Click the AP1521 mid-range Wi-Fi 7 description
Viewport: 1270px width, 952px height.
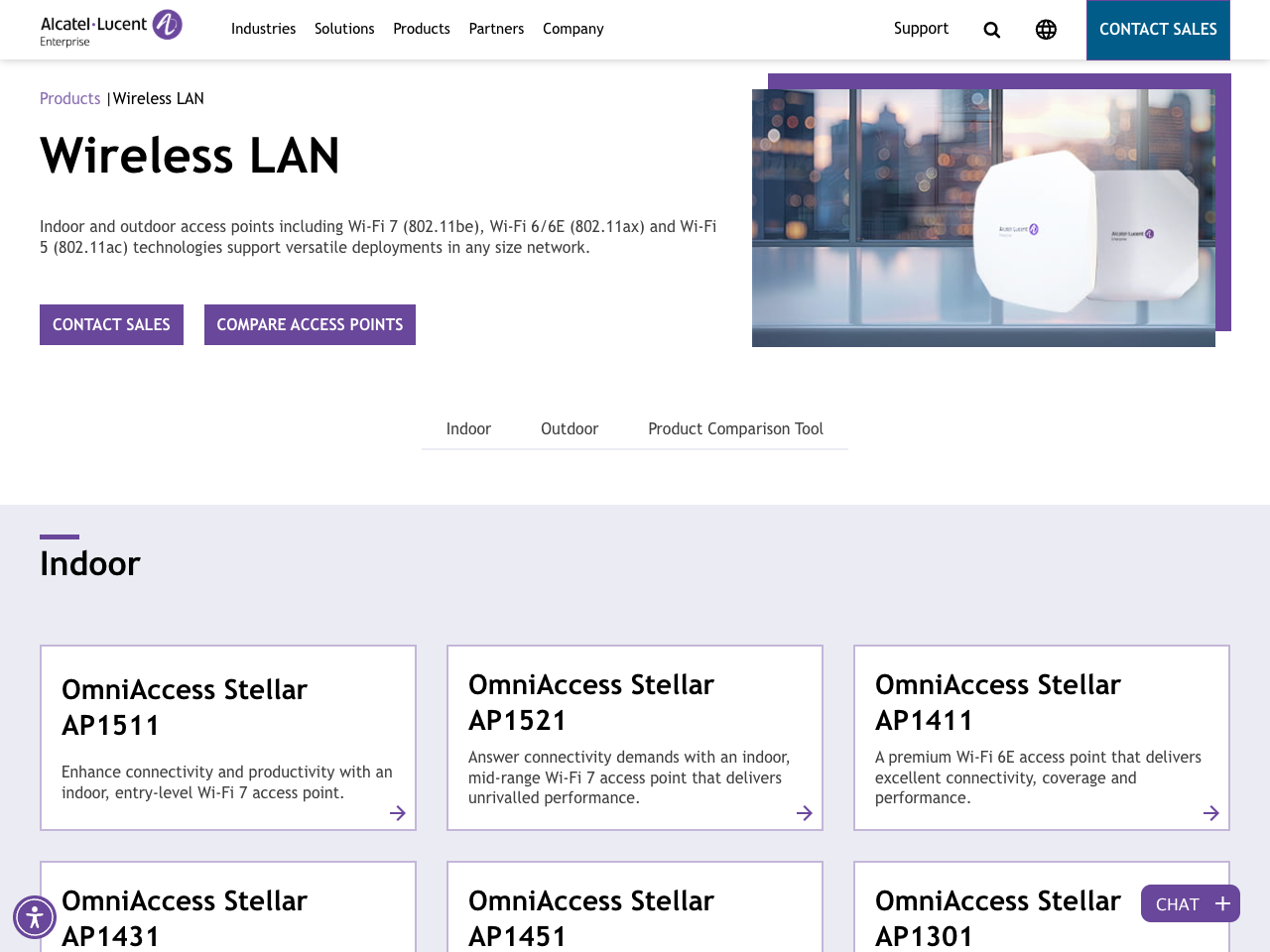tap(629, 777)
